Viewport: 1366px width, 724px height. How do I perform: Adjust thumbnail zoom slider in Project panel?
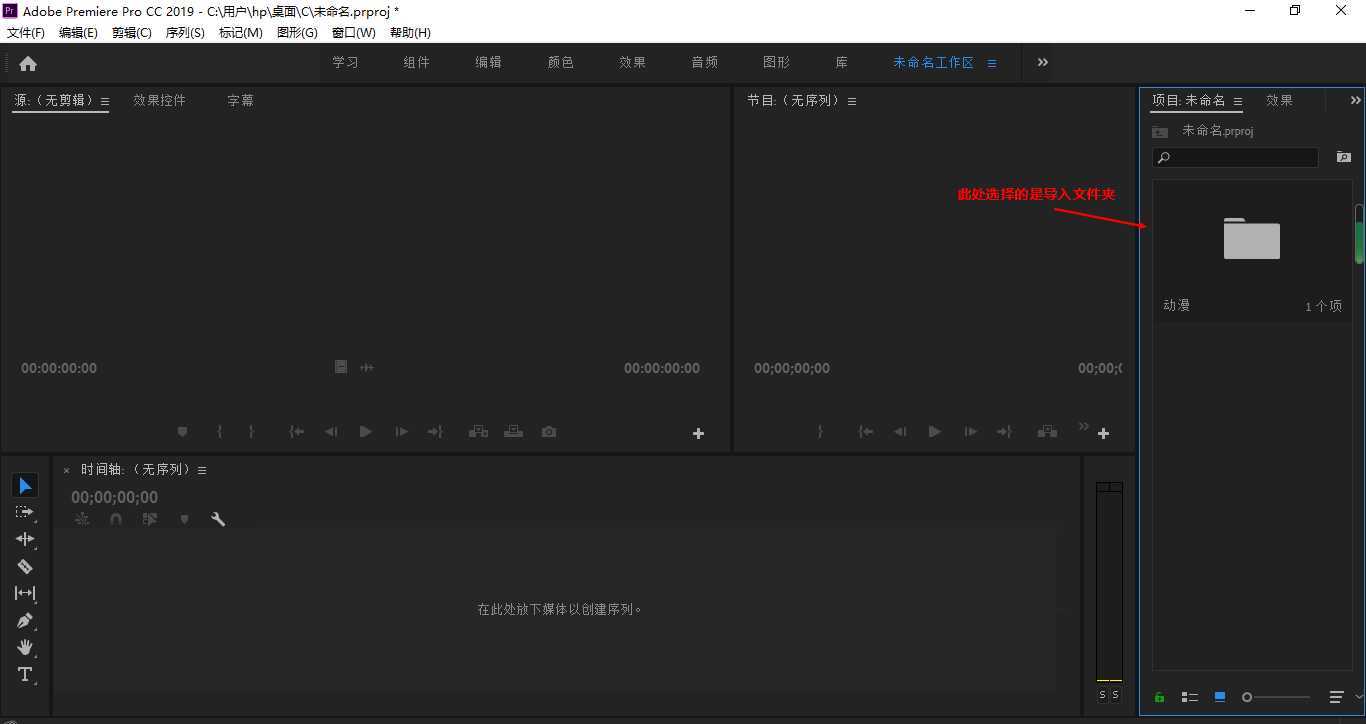click(1276, 697)
